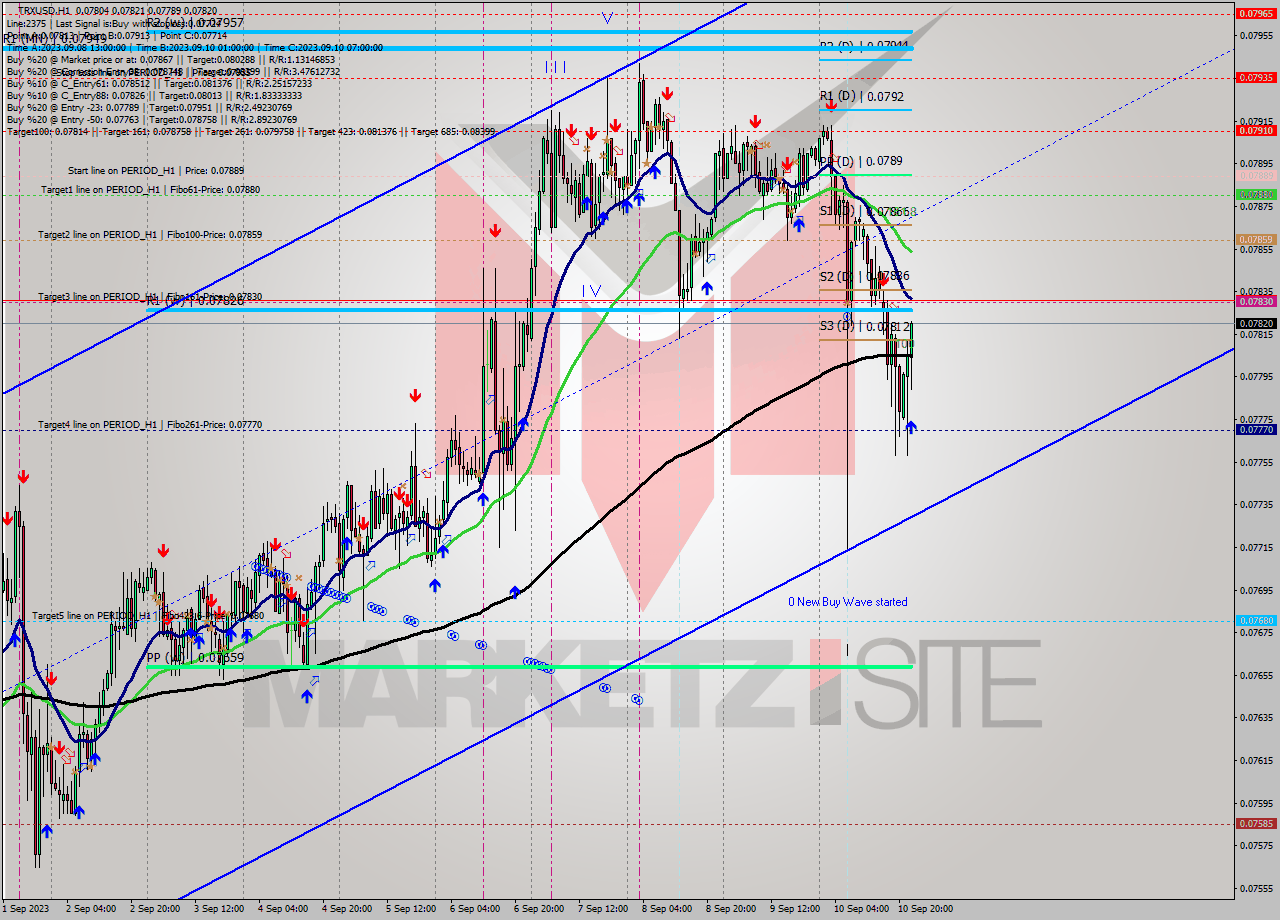The height and width of the screenshot is (920, 1280).
Task: Click the current price tag 0.07820 on axis
Action: pyautogui.click(x=1255, y=324)
